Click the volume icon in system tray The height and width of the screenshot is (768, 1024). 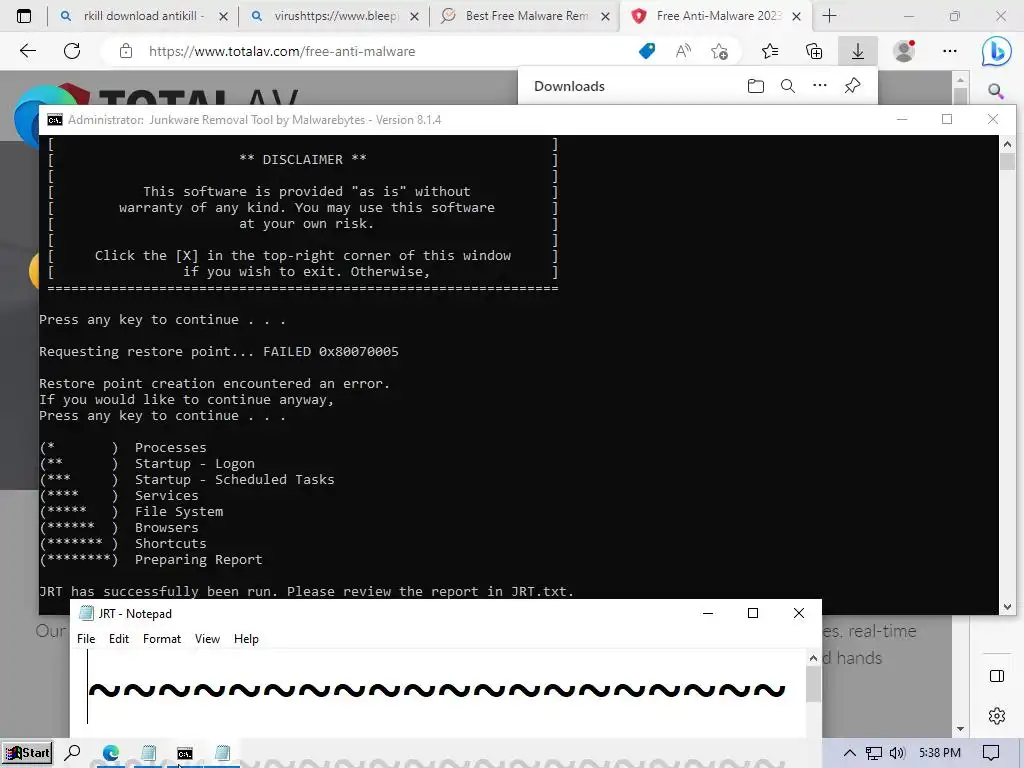(897, 753)
